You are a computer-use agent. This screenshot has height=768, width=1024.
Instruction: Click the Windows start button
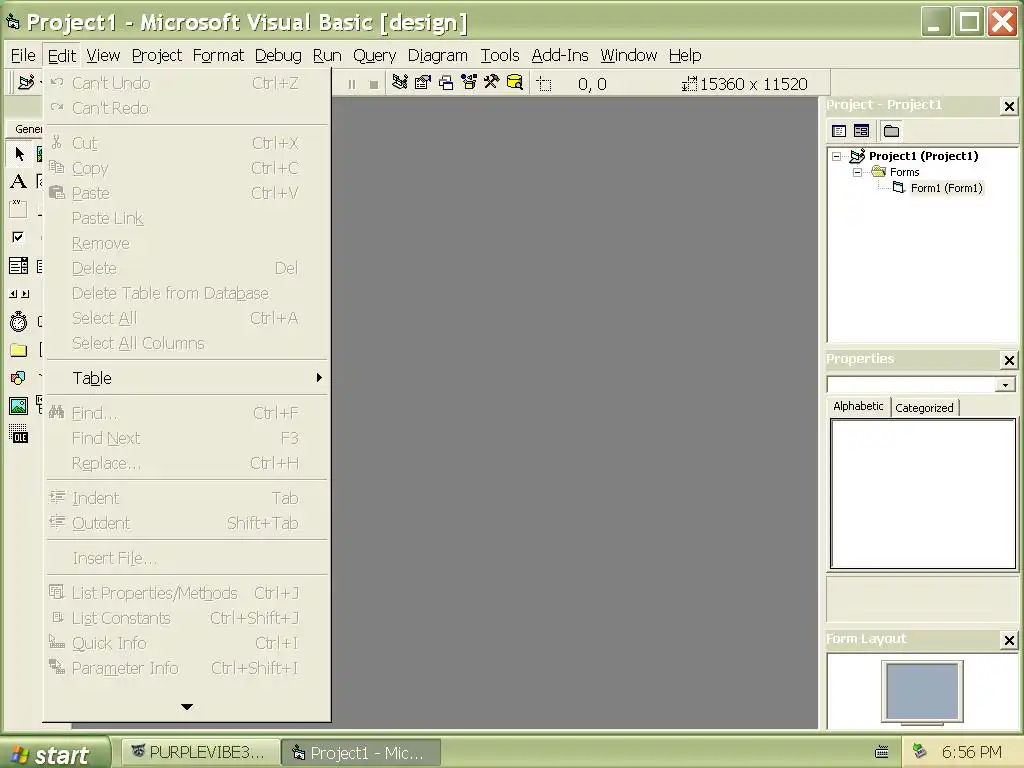coord(55,754)
